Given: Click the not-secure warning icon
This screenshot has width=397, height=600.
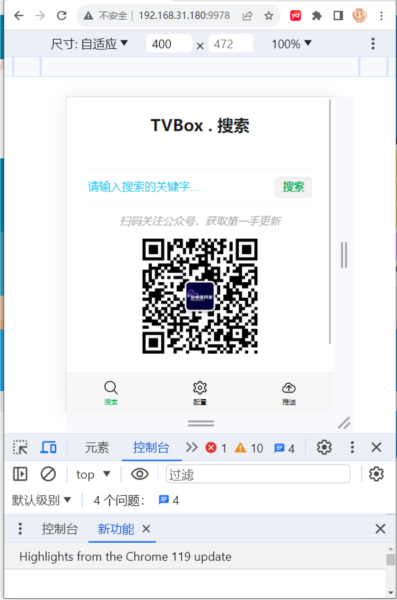Looking at the screenshot, I should (x=88, y=16).
